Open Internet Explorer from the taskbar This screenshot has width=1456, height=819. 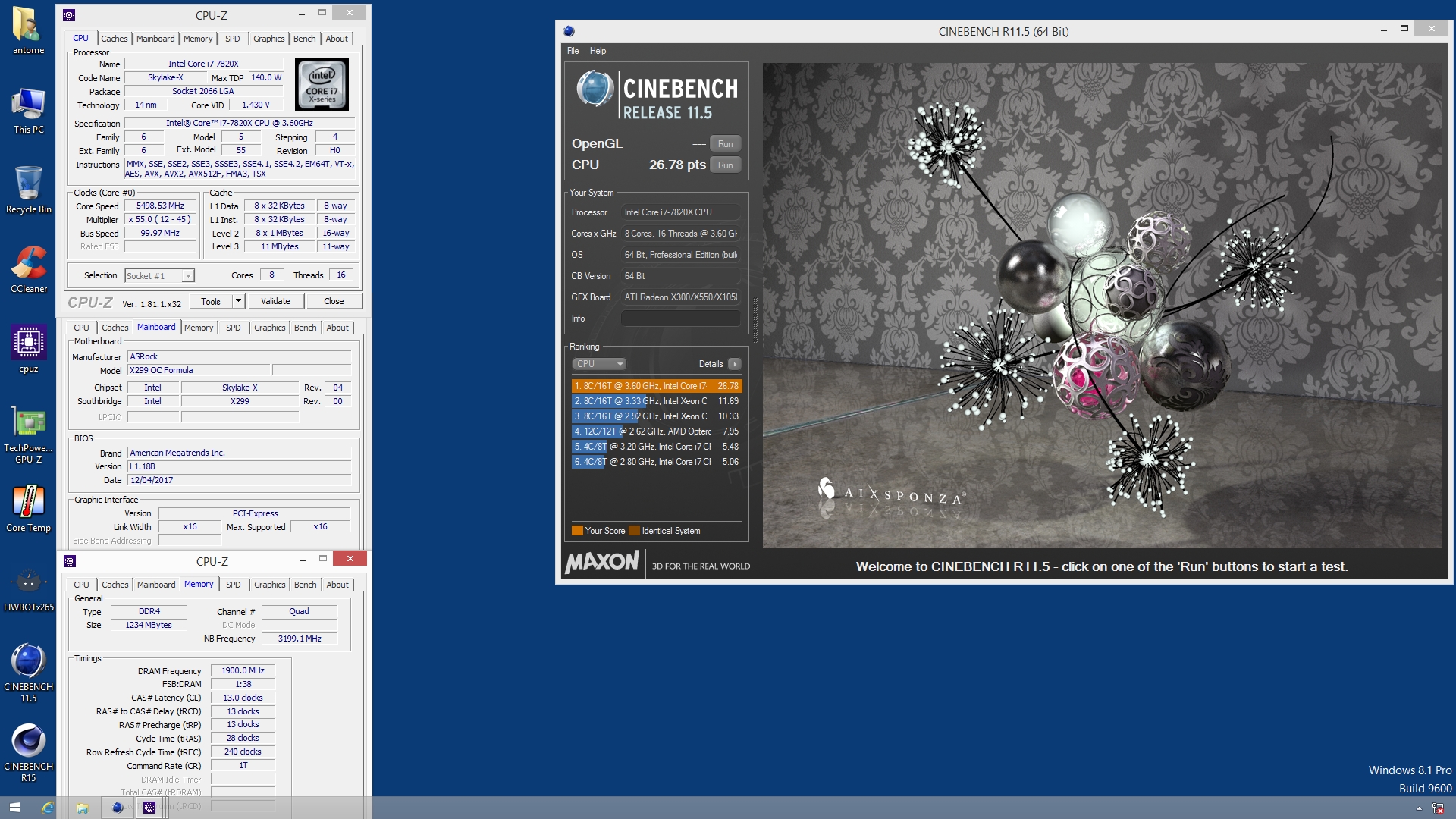pyautogui.click(x=47, y=808)
